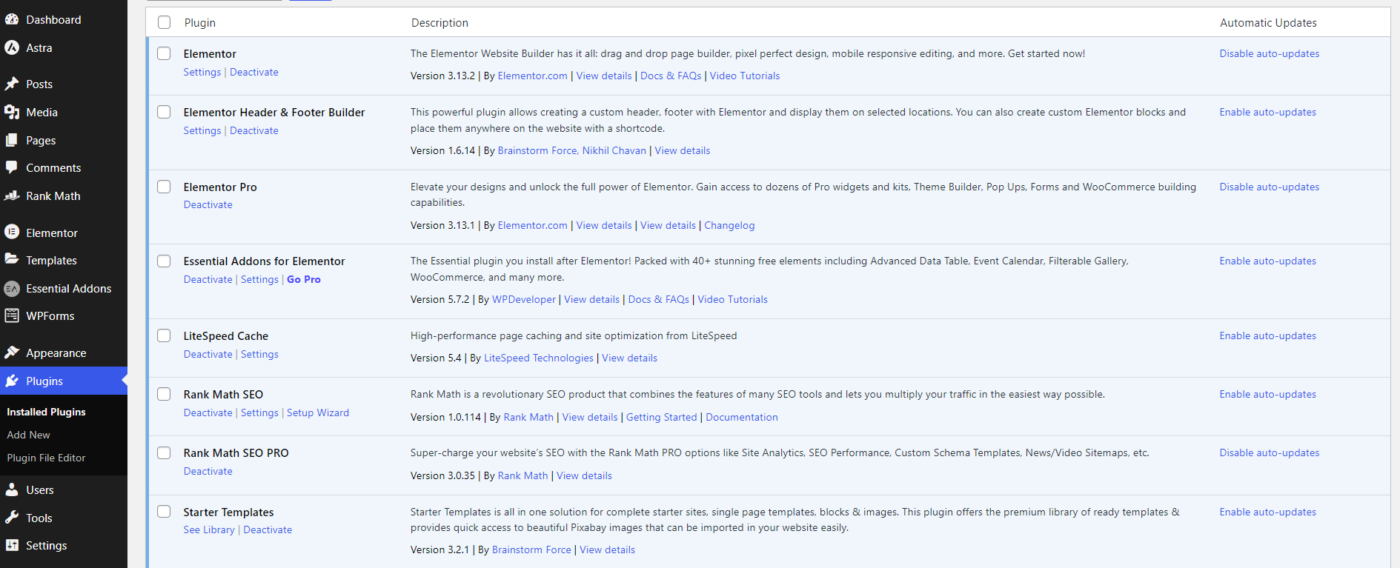Click the Automatic Updates column header

pos(1268,22)
